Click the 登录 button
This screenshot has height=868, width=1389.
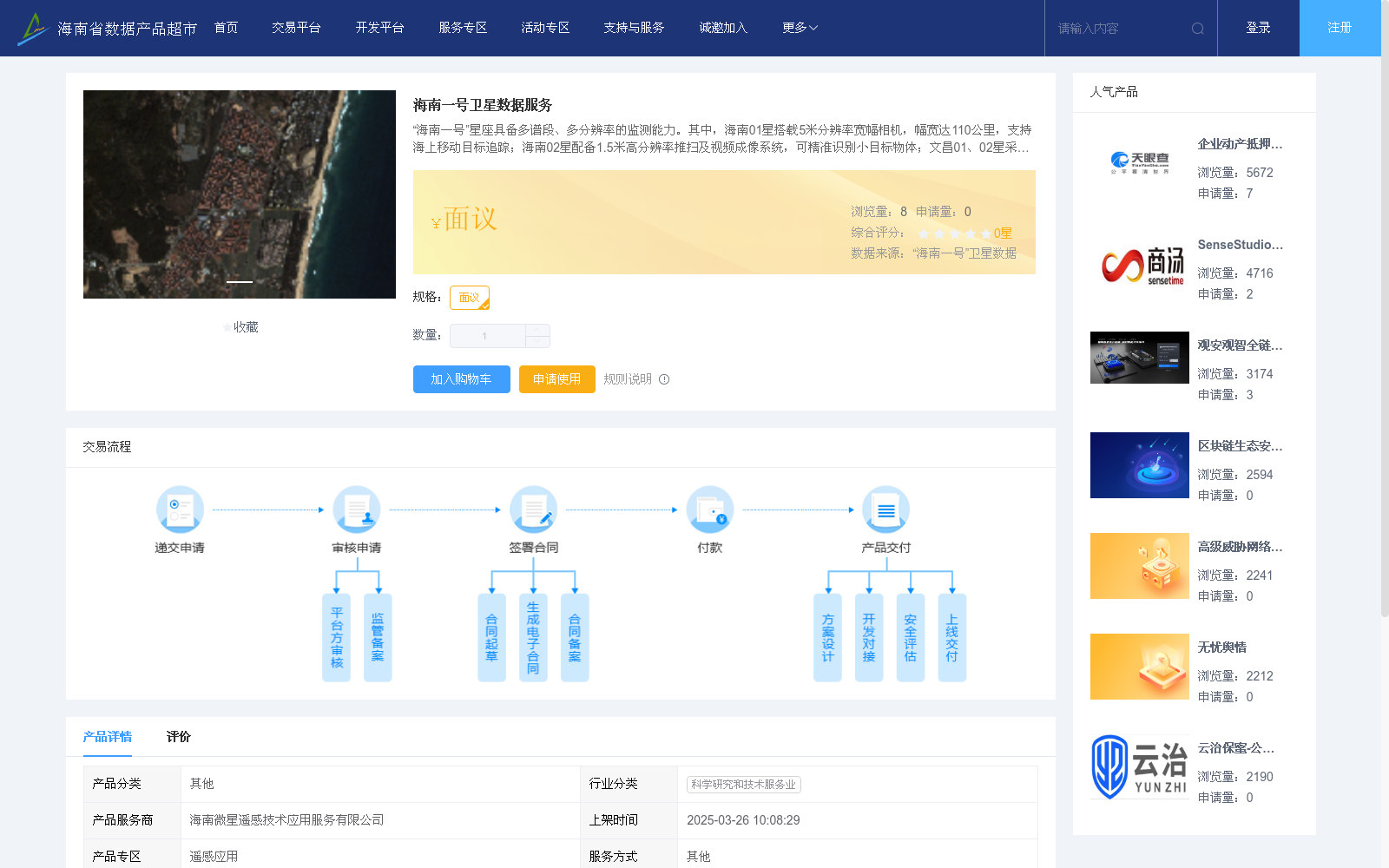point(1259,28)
